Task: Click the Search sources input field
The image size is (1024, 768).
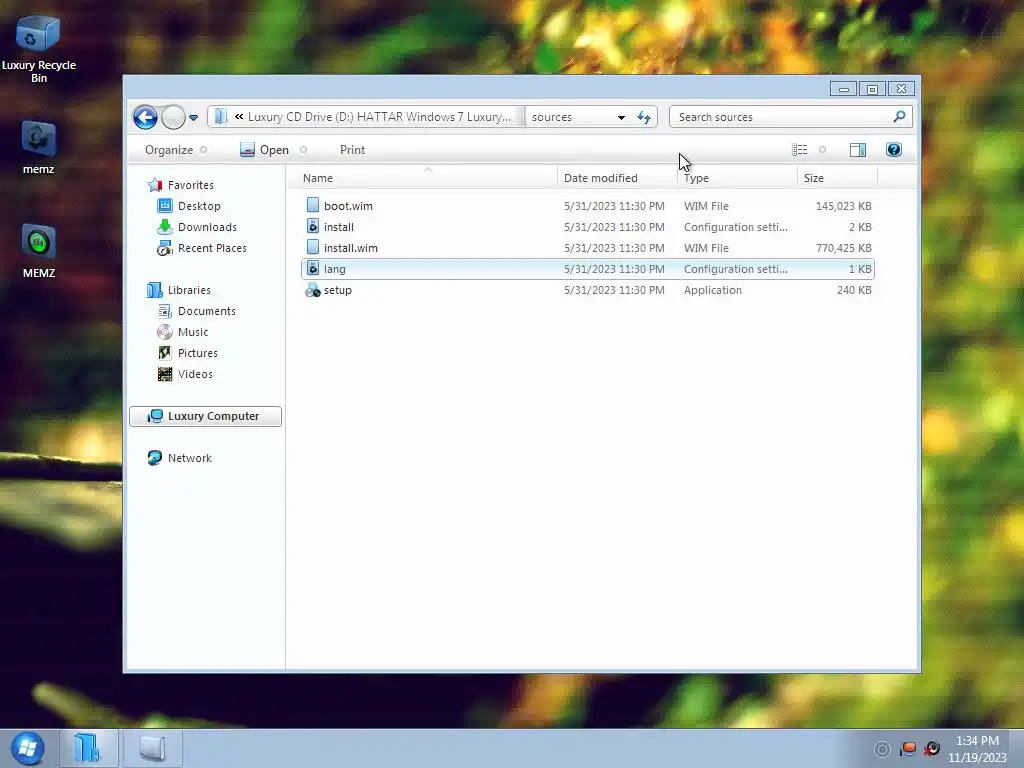Action: pyautogui.click(x=782, y=117)
